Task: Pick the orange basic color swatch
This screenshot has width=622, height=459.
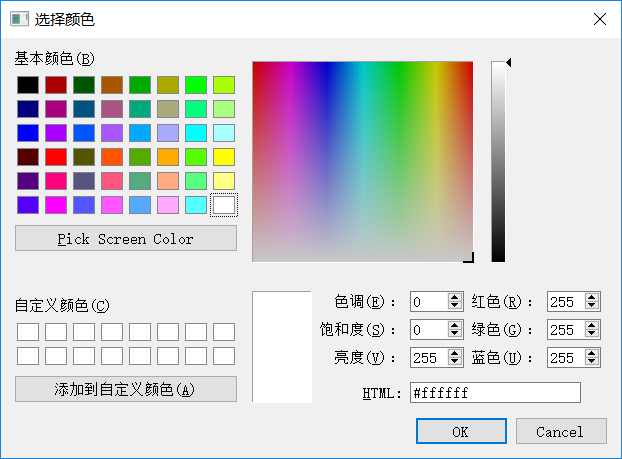Action: click(168, 157)
